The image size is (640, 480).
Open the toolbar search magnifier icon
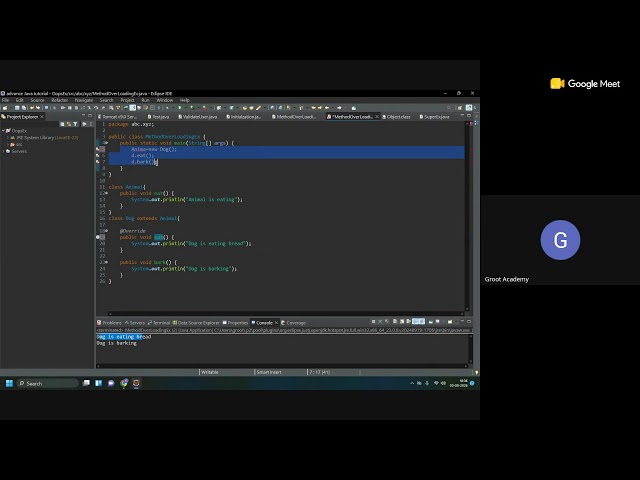tap(449, 108)
